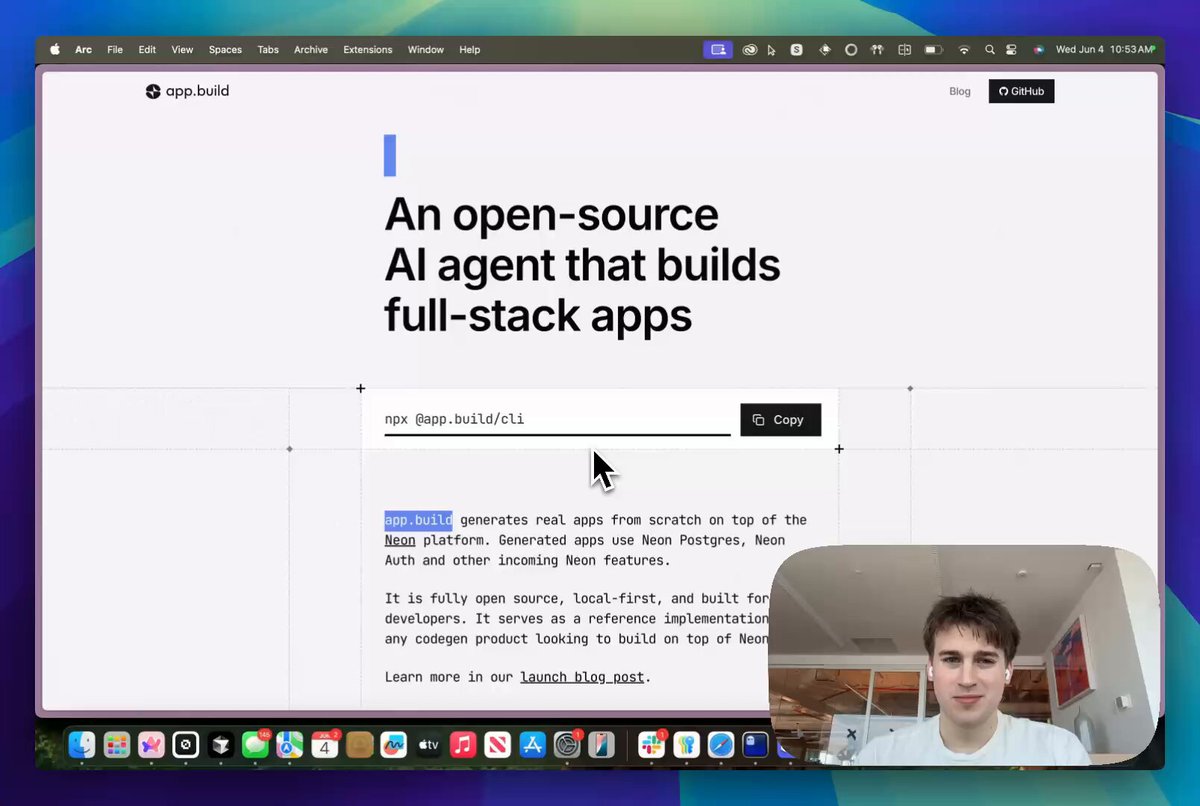Follow the Neon platform link
This screenshot has width=1200, height=806.
pyautogui.click(x=400, y=540)
